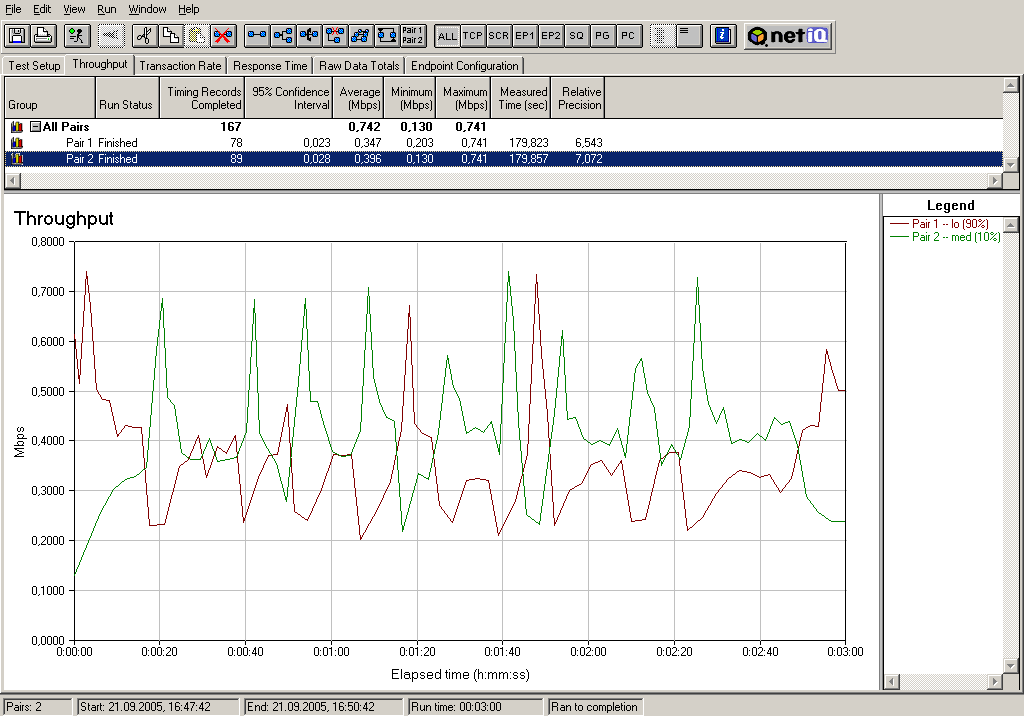Click the Save toolbar icon
Image resolution: width=1024 pixels, height=716 pixels.
[17, 36]
